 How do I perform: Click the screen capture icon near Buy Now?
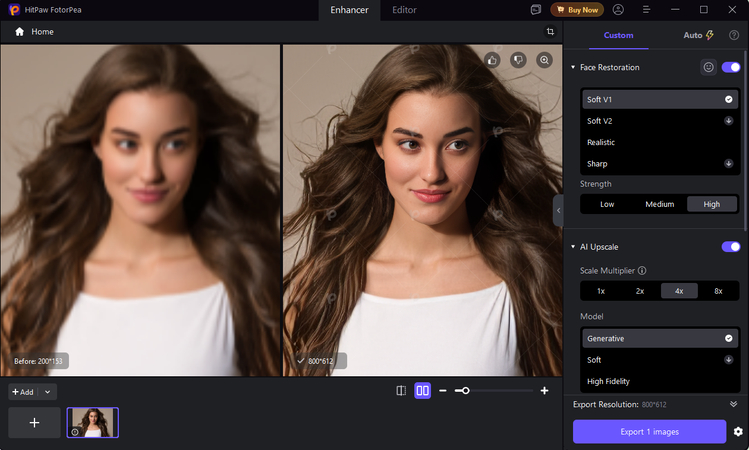(x=536, y=10)
